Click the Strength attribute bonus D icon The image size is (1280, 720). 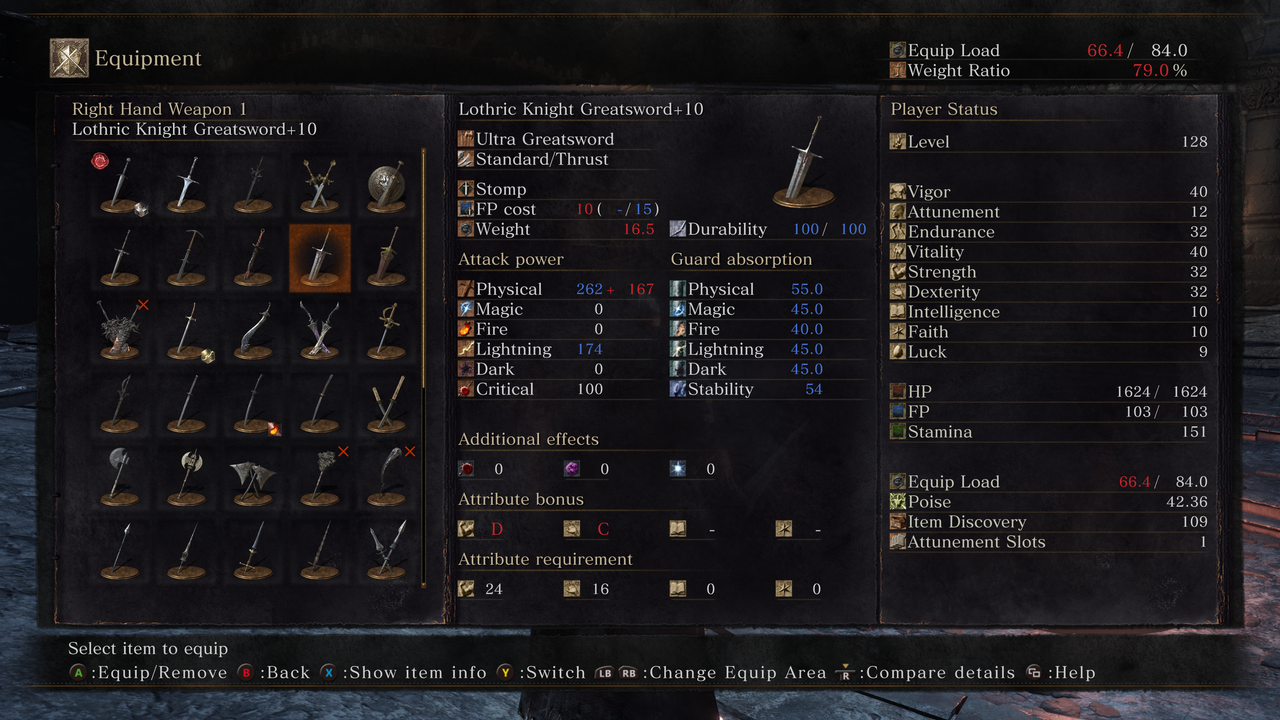tap(467, 529)
